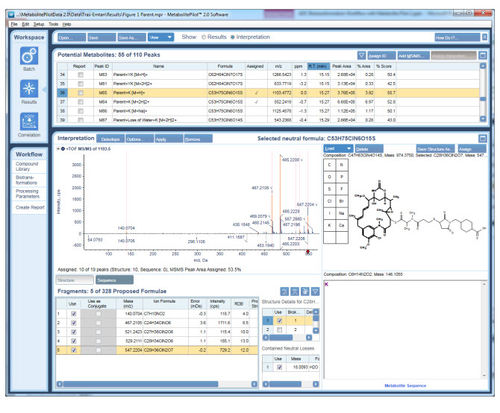Toggle Use checkbox for fragment 467.2105
The height and width of the screenshot is (413, 500).
tap(74, 323)
